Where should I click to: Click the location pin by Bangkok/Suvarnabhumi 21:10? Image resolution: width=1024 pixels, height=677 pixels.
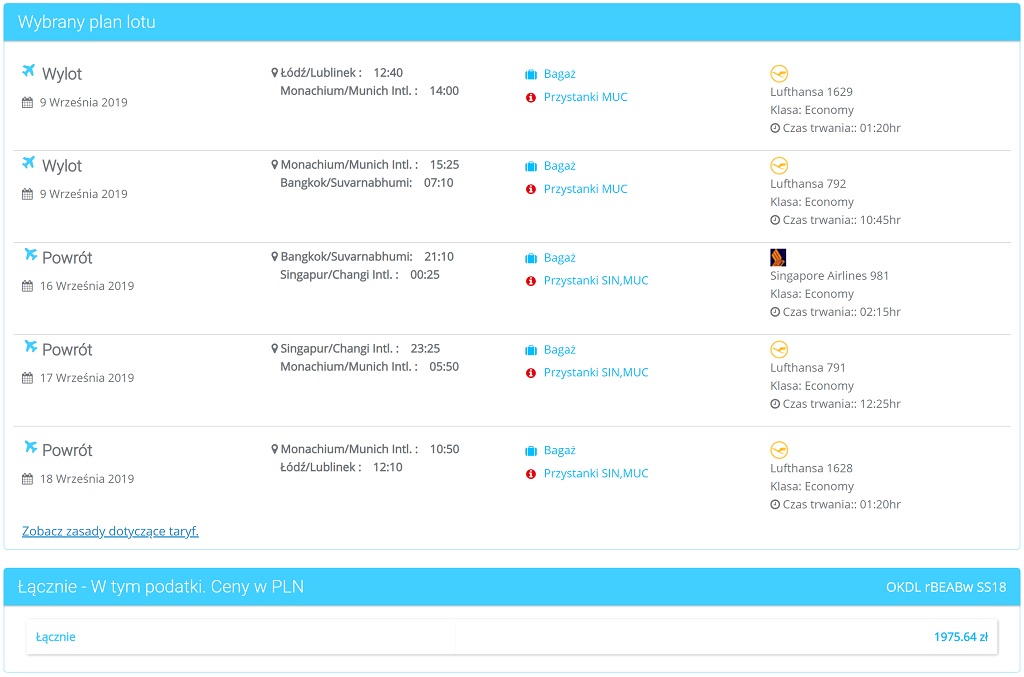pos(274,257)
